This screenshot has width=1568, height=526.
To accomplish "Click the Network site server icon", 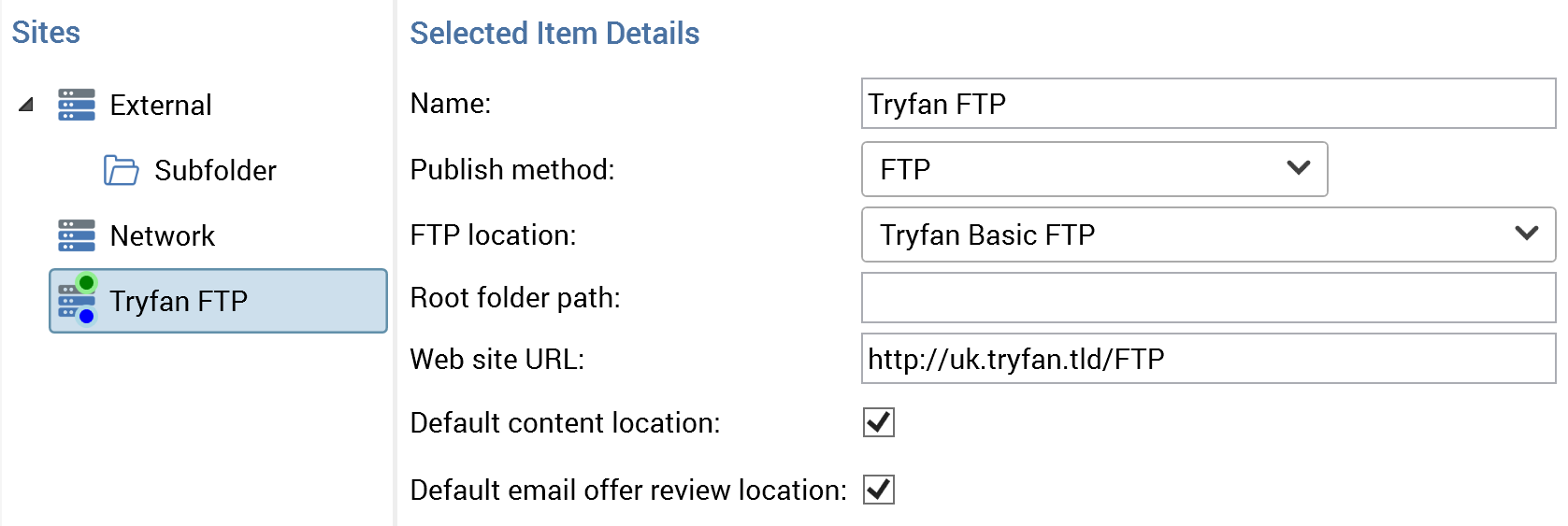I will 77,235.
